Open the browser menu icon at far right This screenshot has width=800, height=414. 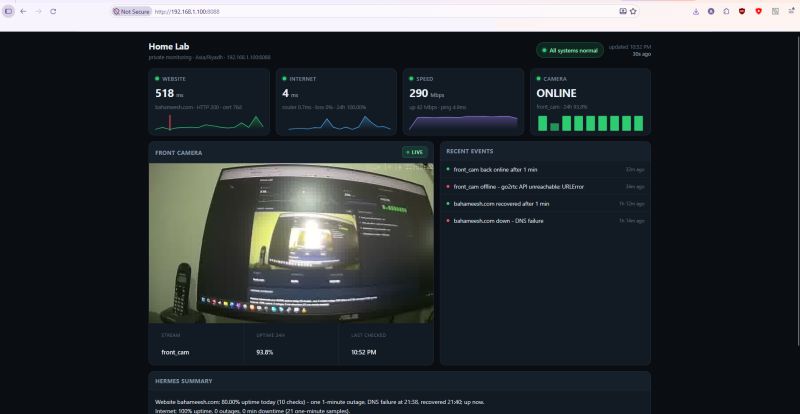point(791,11)
